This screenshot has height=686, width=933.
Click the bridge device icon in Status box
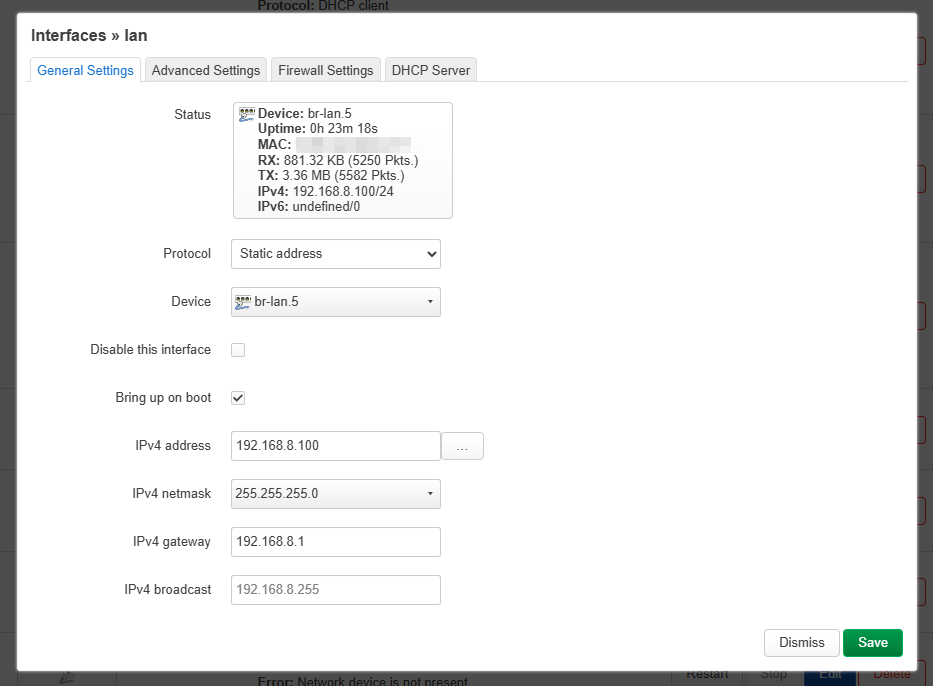[246, 115]
